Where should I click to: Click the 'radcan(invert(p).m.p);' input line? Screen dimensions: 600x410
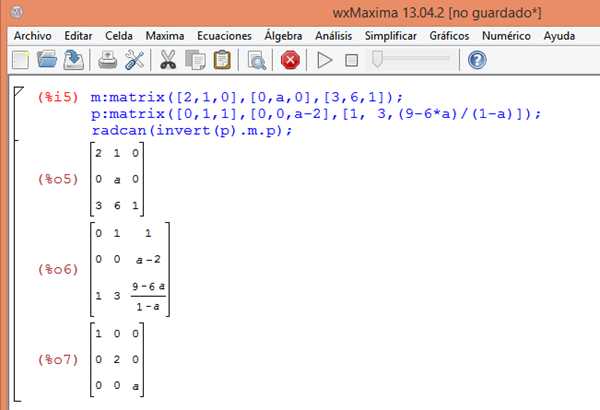coord(191,131)
